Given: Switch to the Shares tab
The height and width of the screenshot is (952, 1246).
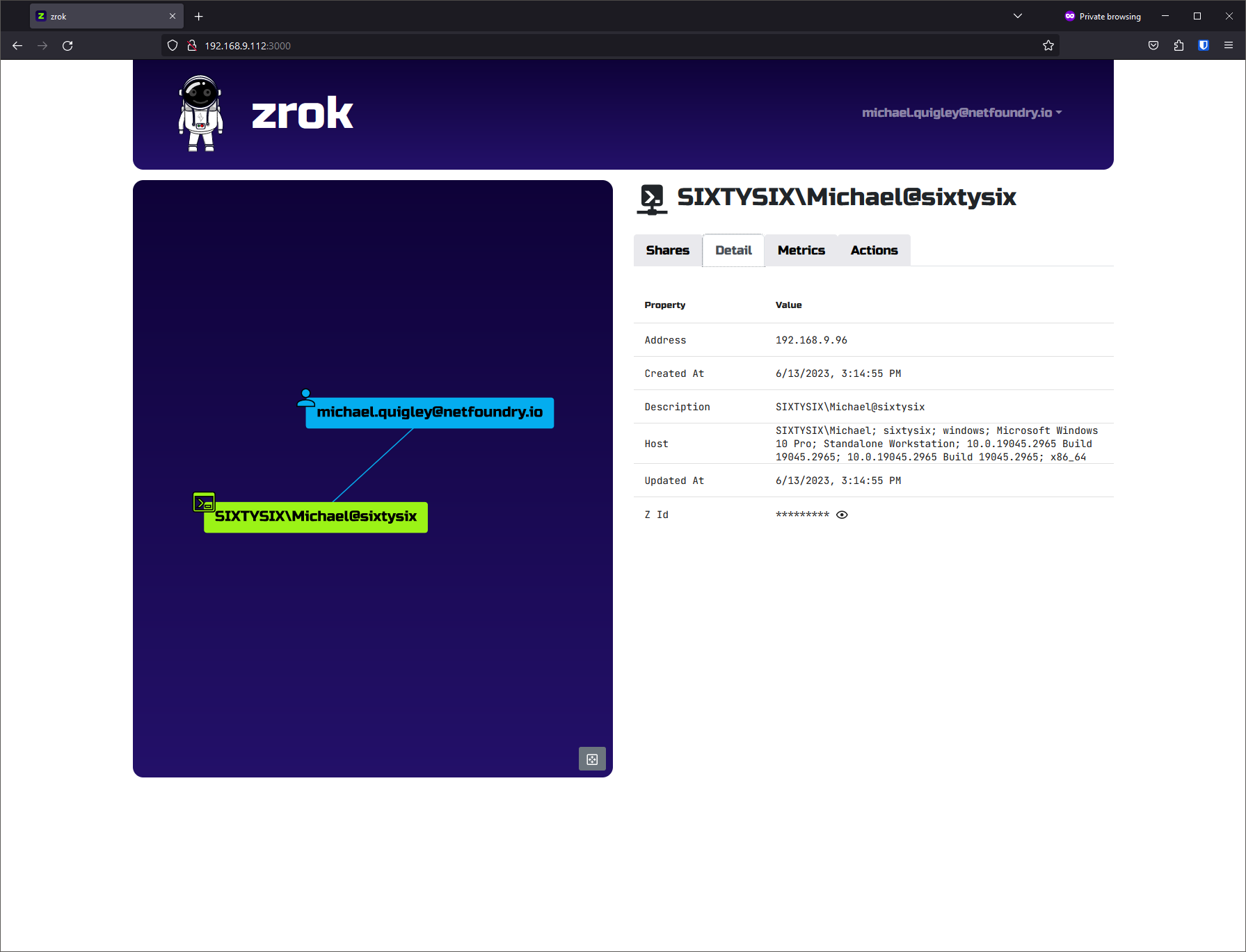Looking at the screenshot, I should tap(667, 250).
